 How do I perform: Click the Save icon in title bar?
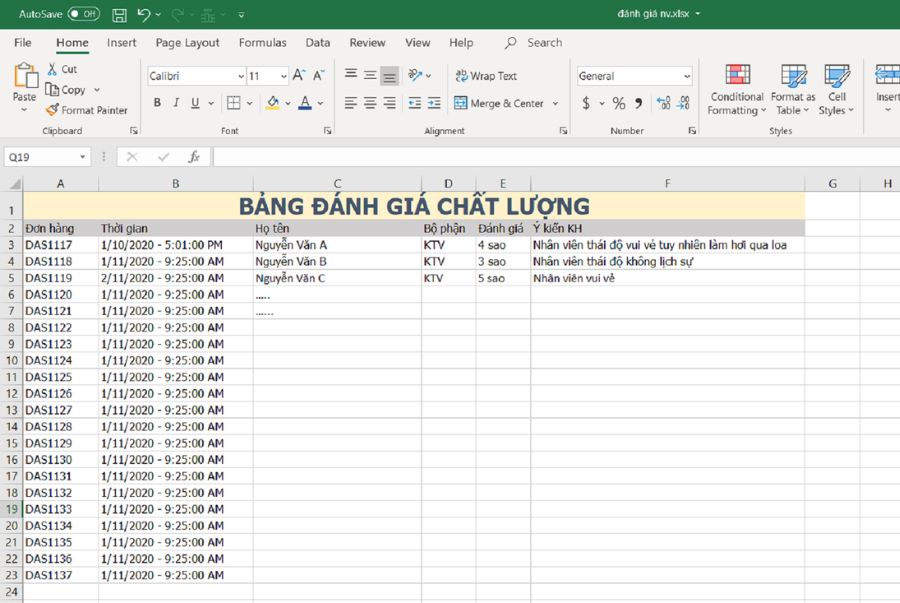pyautogui.click(x=119, y=15)
